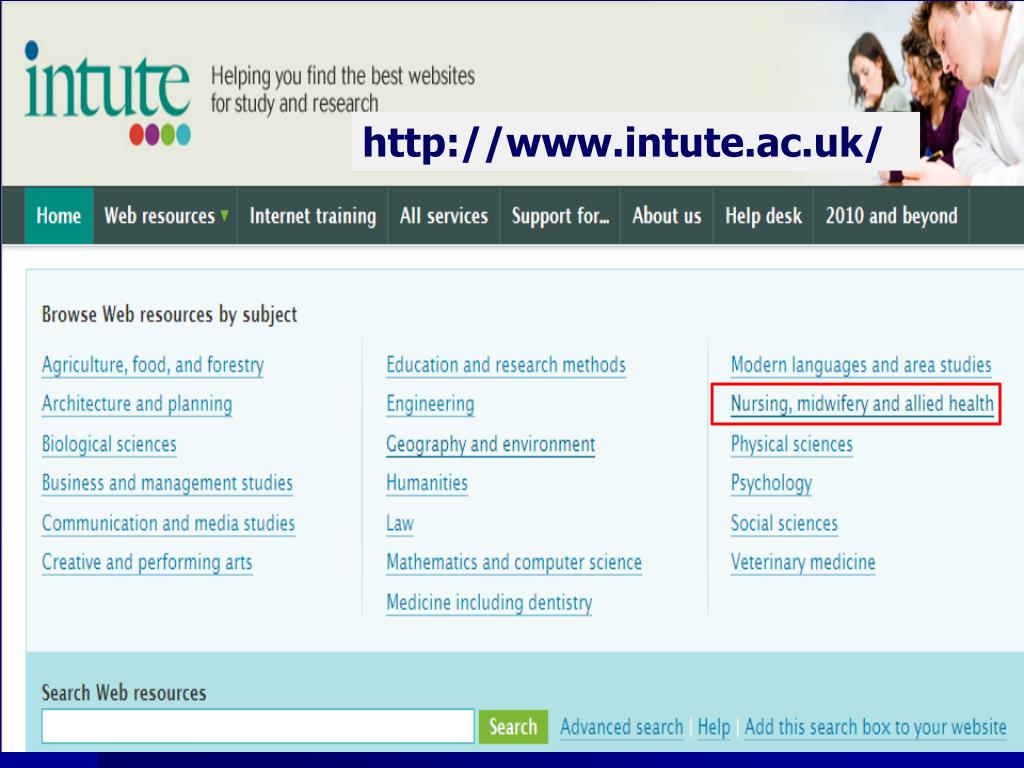Viewport: 1024px width, 768px height.
Task: Visit the Help desk
Action: (x=763, y=216)
